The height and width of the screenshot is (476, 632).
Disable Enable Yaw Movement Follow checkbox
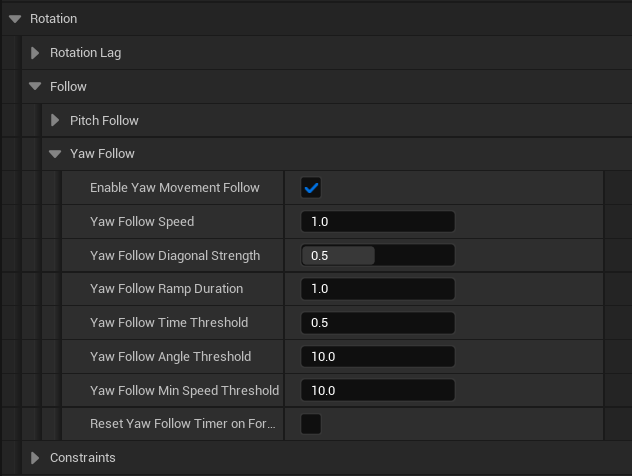pyautogui.click(x=311, y=188)
